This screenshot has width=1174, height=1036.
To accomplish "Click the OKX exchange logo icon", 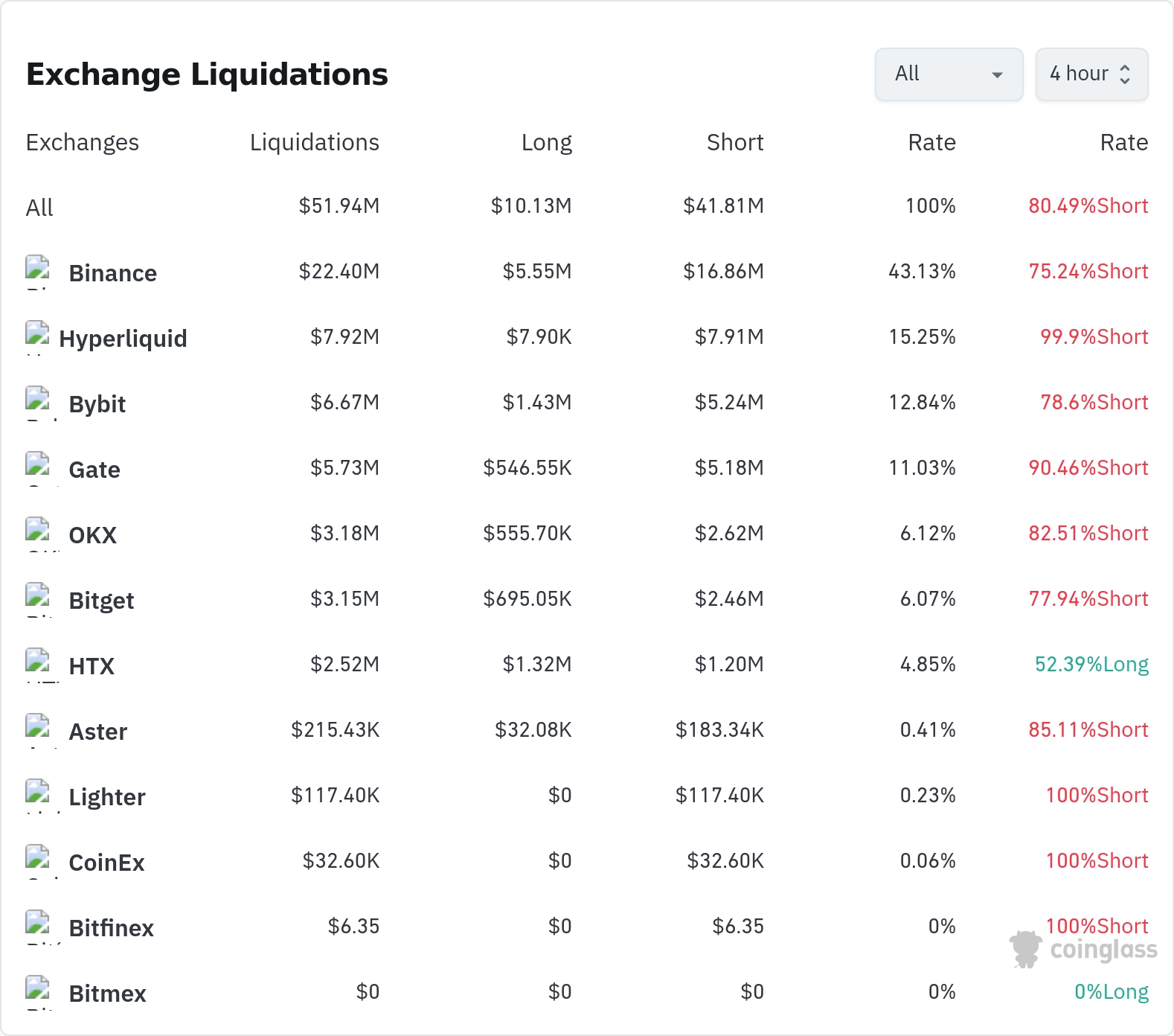I will (x=37, y=534).
